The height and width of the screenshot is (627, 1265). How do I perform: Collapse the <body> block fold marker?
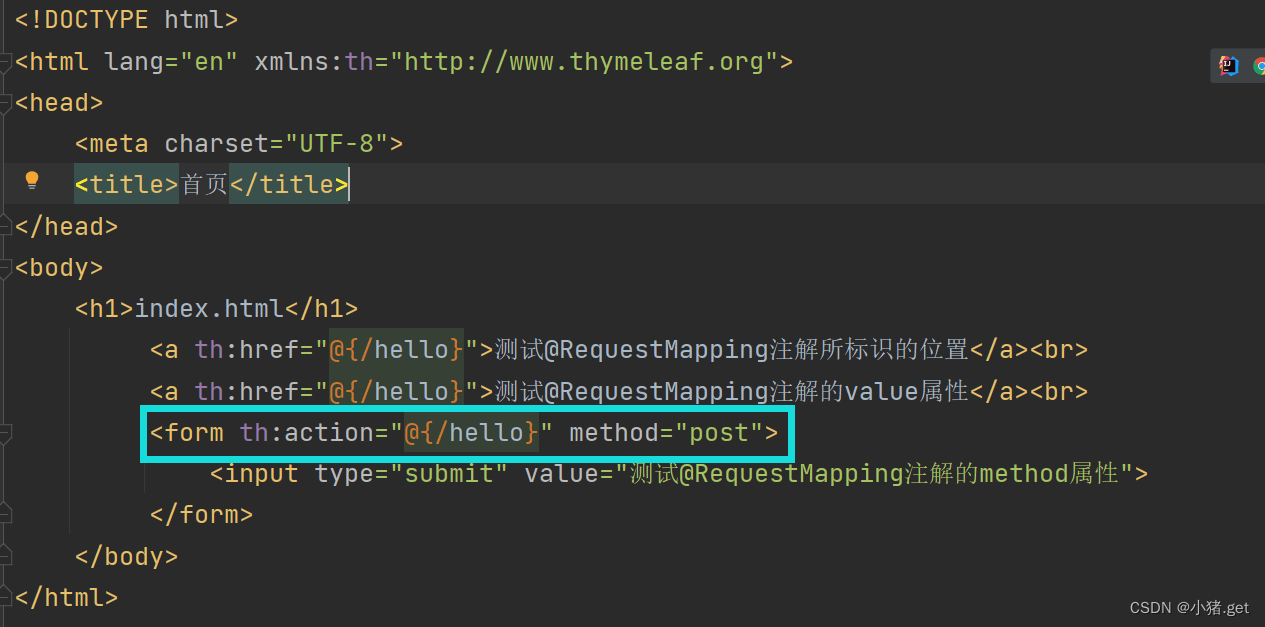click(x=5, y=268)
